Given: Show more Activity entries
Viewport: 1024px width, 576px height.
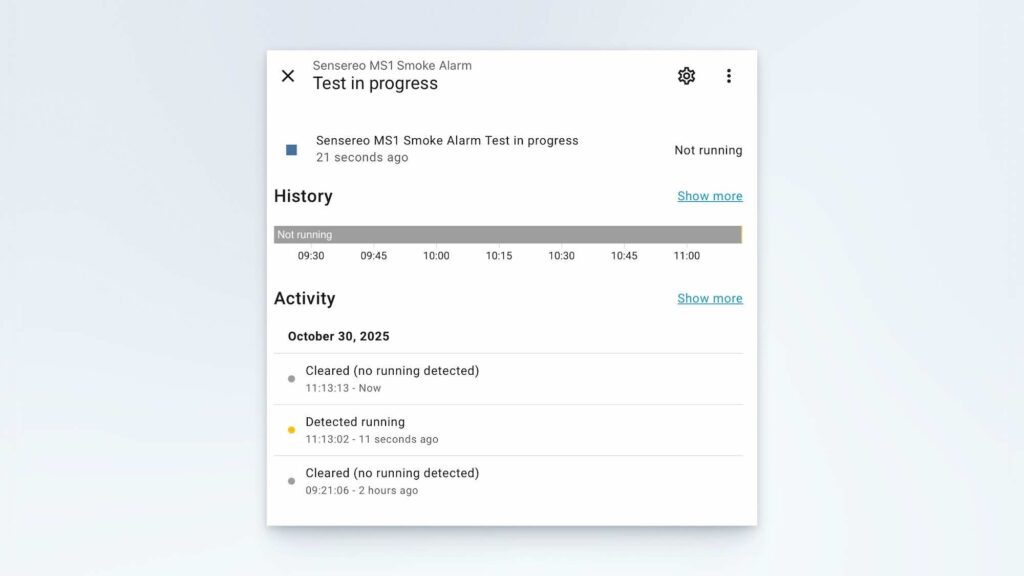Looking at the screenshot, I should (x=710, y=298).
